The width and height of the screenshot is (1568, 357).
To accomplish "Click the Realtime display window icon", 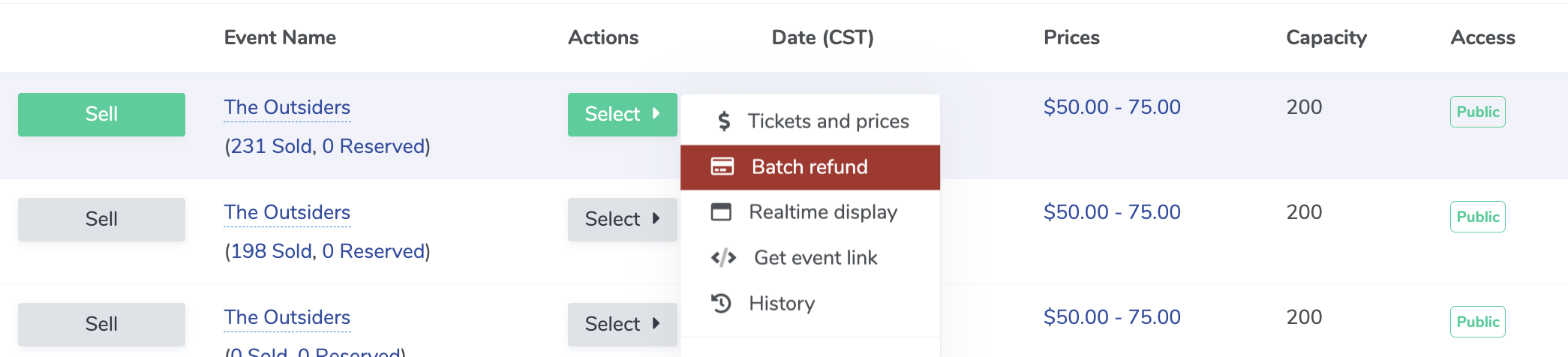I will [721, 212].
